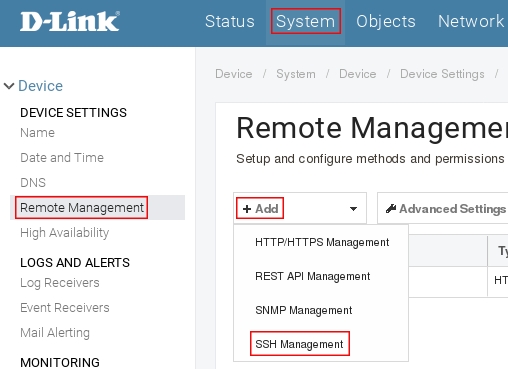Select SNMP Management entry
This screenshot has height=369, width=508.
(304, 310)
